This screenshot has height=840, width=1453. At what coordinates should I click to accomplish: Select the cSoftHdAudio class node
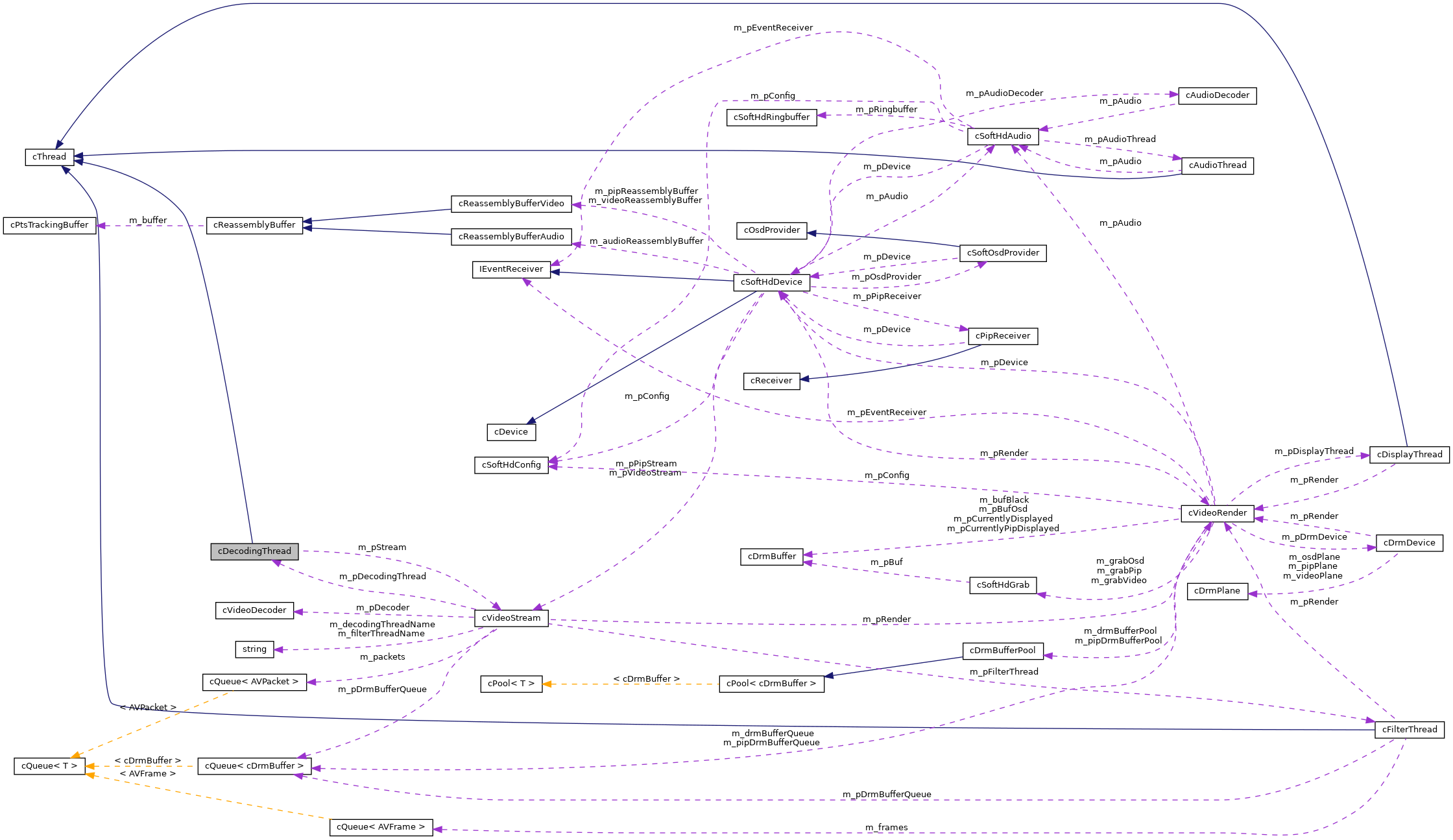pyautogui.click(x=1003, y=137)
